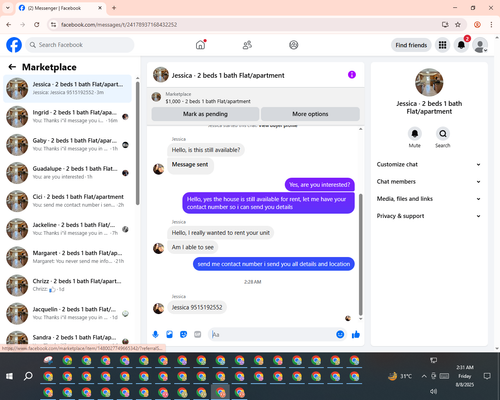Click the conversation list scrollbar
Screen dimensions: 500x400
coord(137,143)
